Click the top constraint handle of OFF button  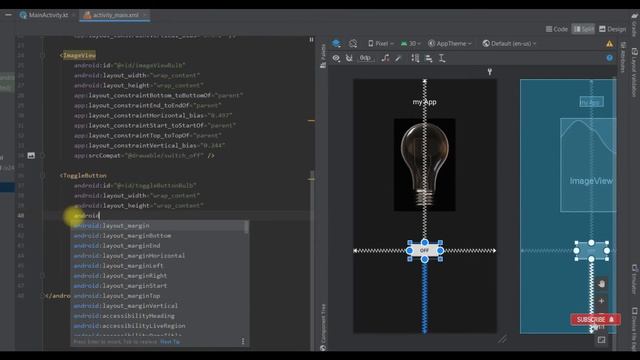click(x=424, y=242)
